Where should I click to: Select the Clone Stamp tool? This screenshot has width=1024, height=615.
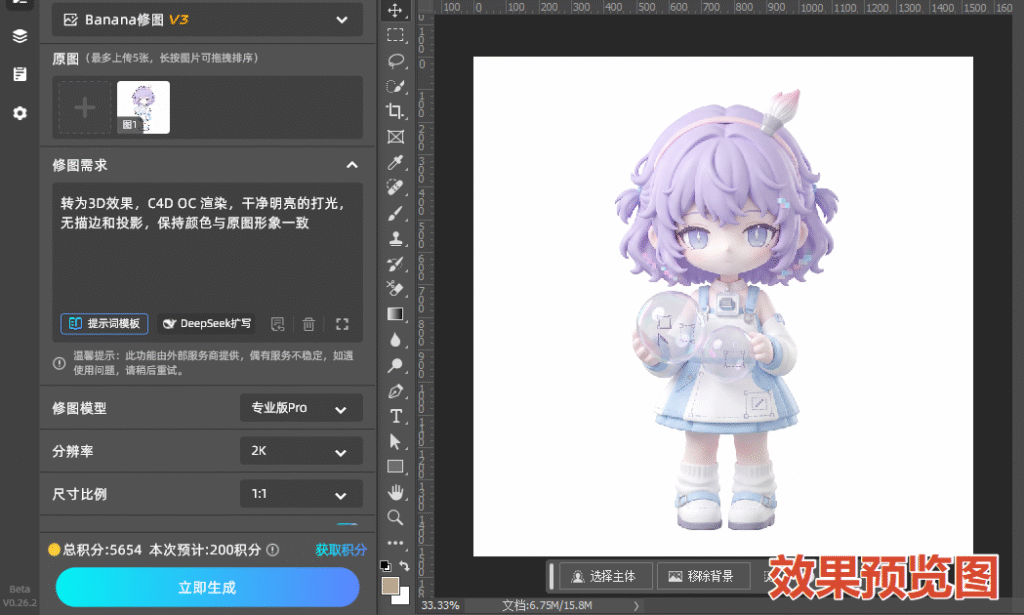click(x=395, y=238)
